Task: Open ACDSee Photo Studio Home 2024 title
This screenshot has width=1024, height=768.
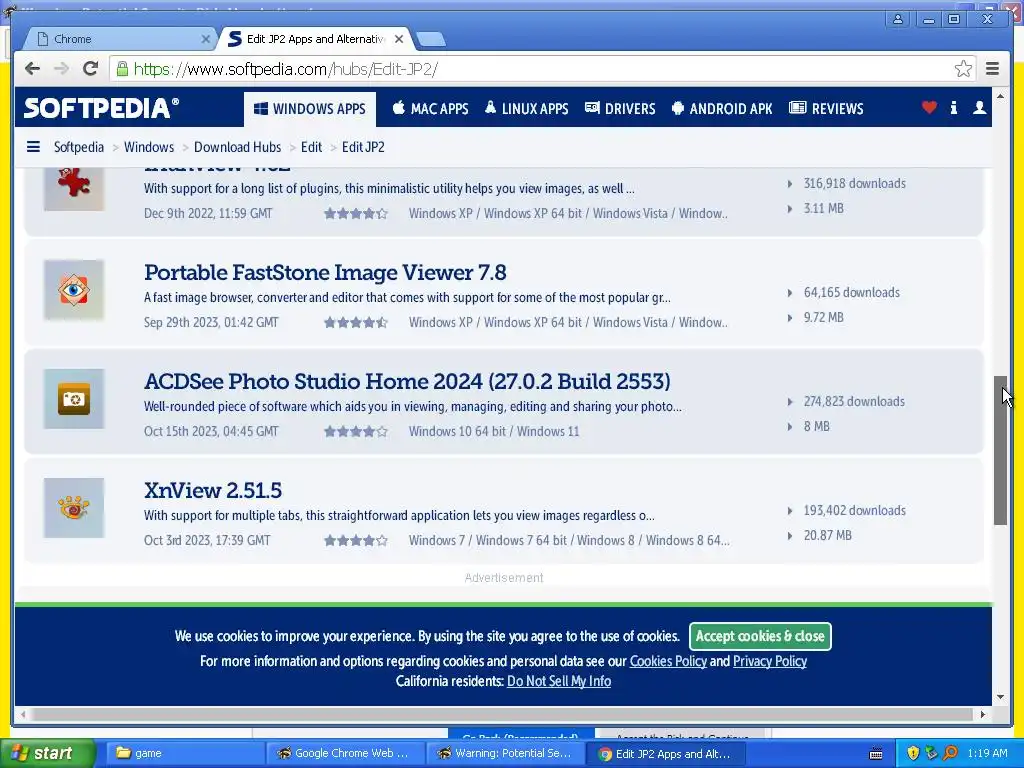Action: pos(408,381)
